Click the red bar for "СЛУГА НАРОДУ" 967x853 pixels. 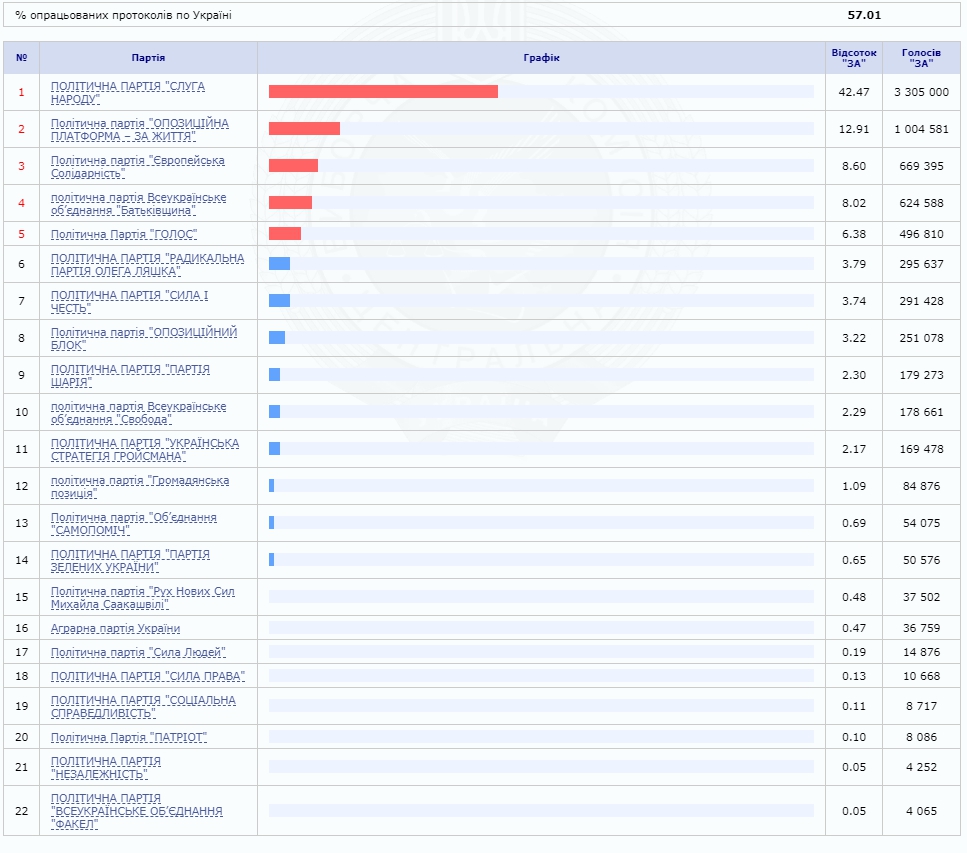pos(383,92)
